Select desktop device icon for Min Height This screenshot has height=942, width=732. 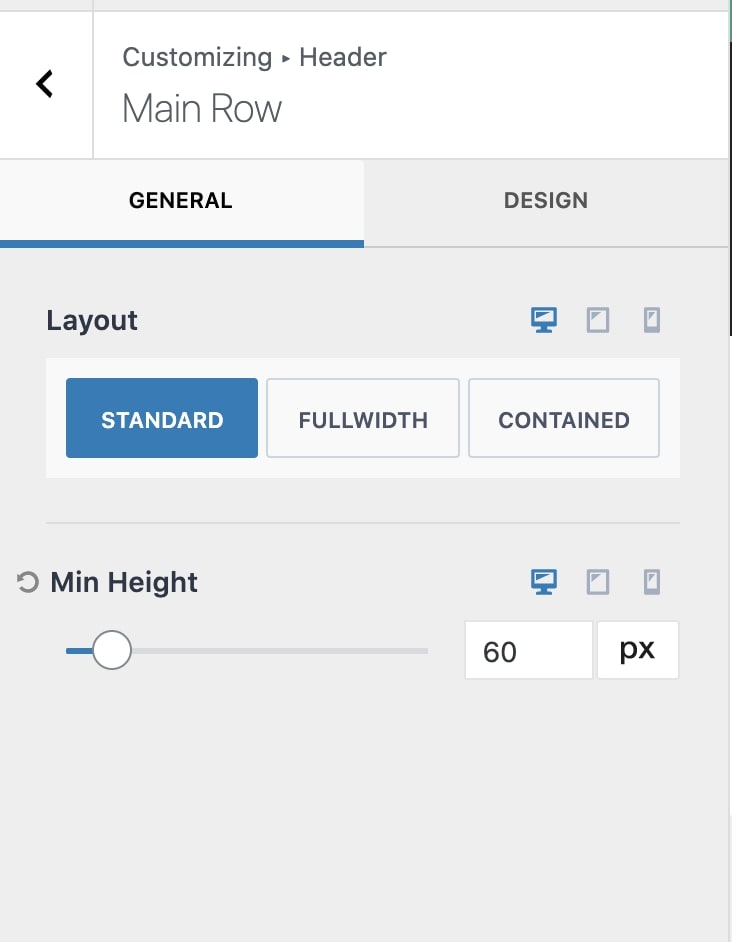coord(544,582)
